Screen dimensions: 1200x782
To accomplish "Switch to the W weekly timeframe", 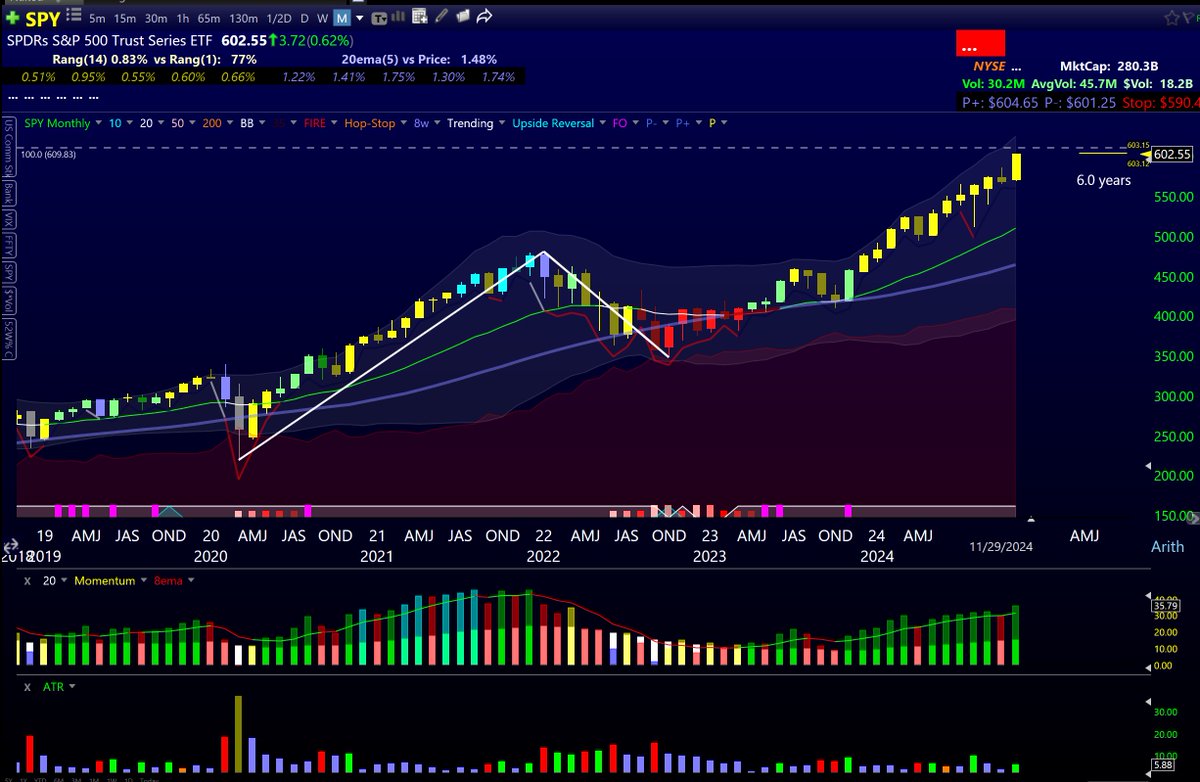I will coord(323,19).
